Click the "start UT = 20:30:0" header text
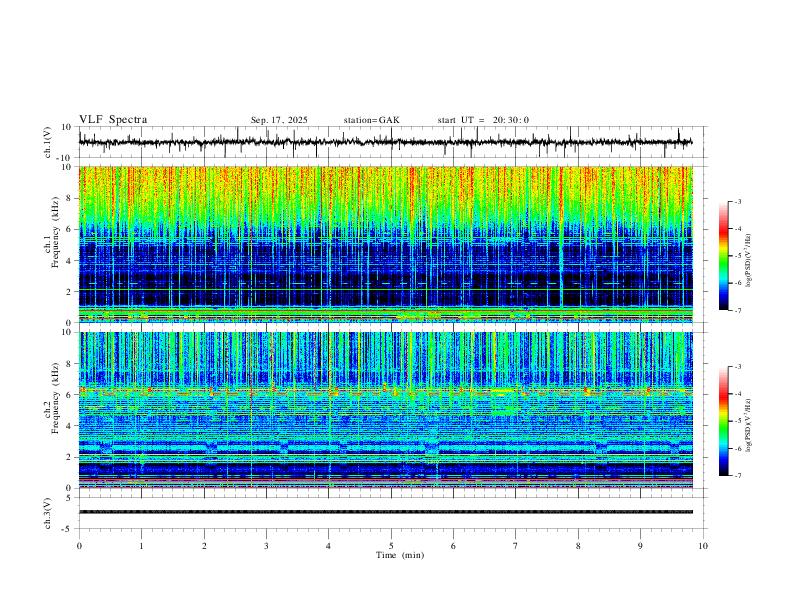This screenshot has width=792, height=612. tap(483, 120)
